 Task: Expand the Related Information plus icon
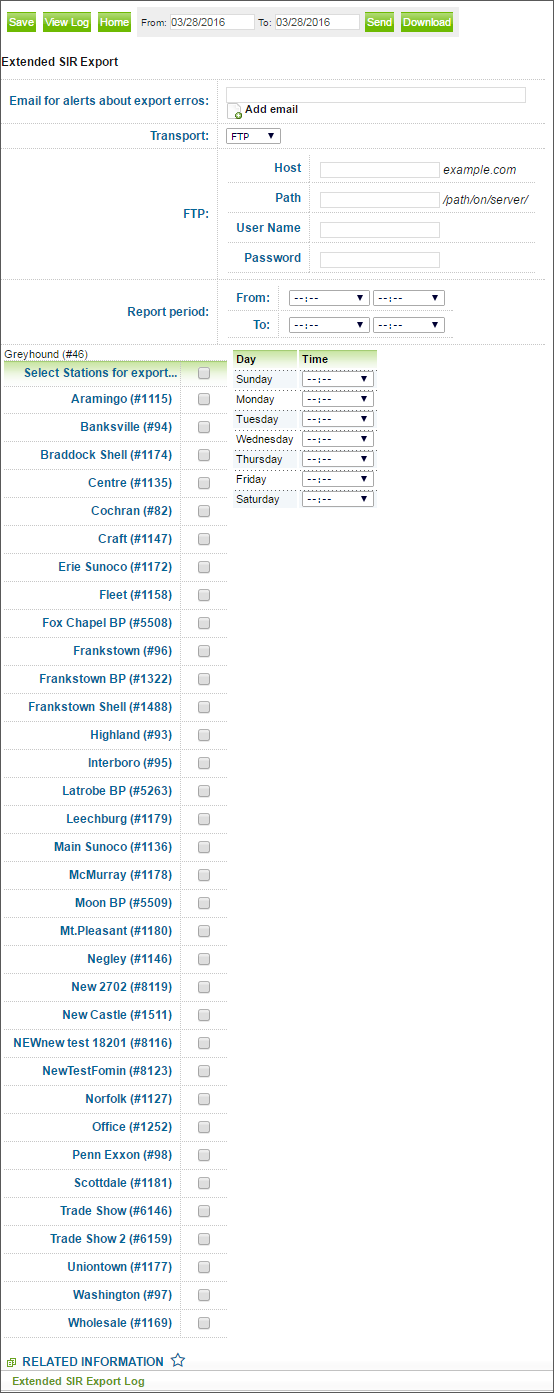pyautogui.click(x=12, y=1362)
